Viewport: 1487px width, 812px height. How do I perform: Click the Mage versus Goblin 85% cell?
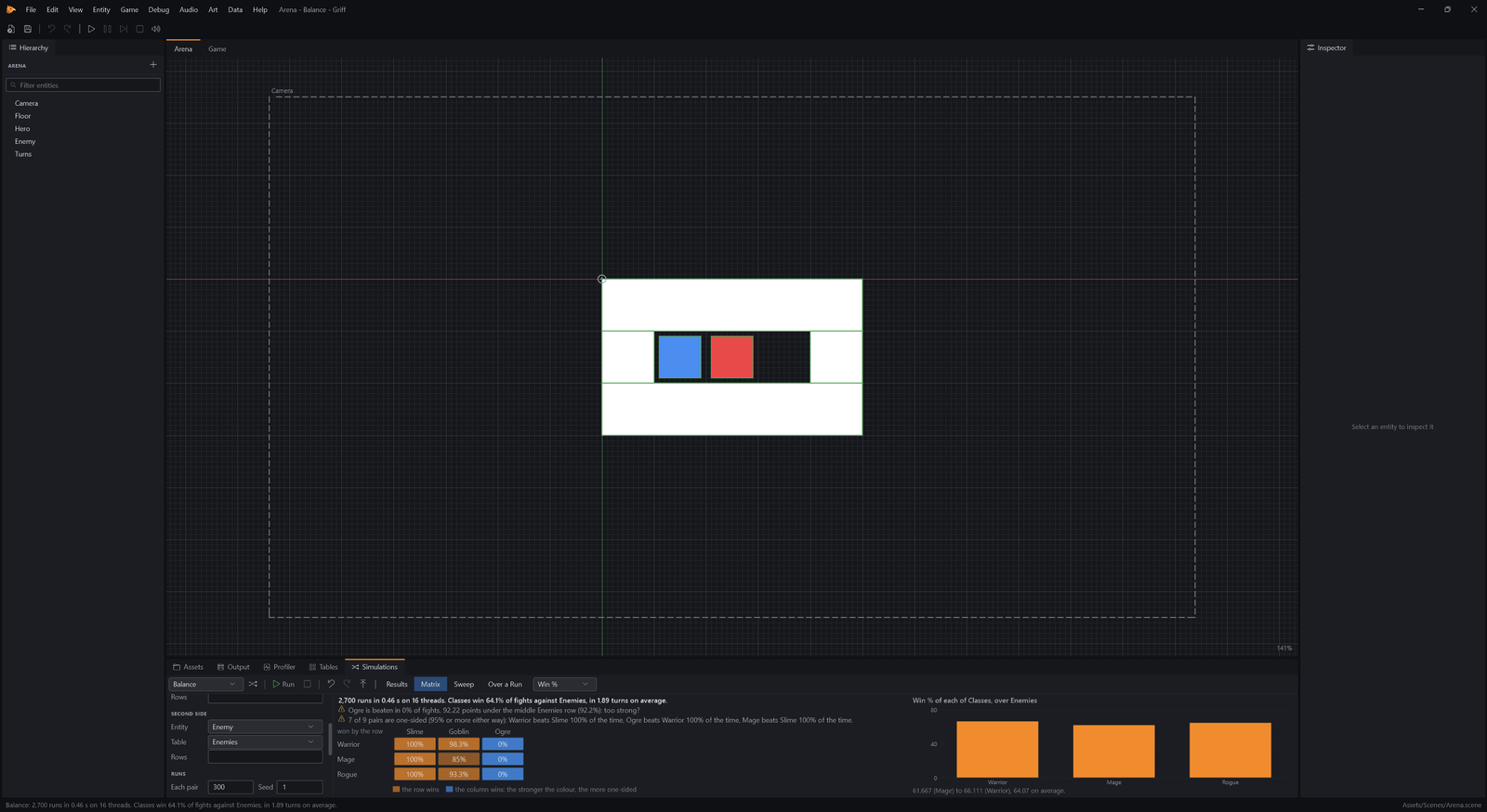point(458,759)
